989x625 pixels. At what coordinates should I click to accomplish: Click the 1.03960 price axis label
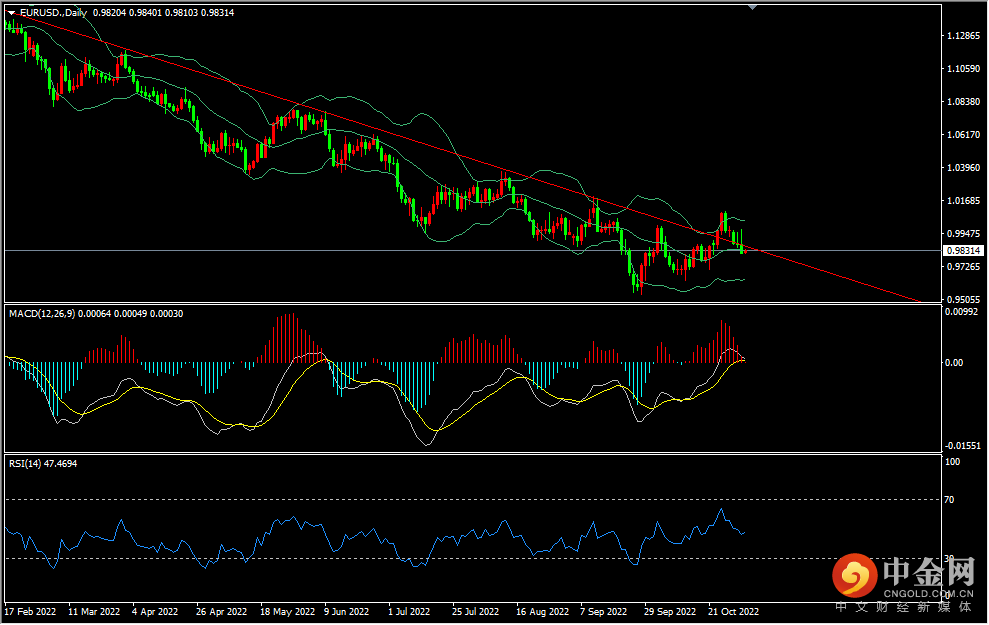pyautogui.click(x=962, y=168)
